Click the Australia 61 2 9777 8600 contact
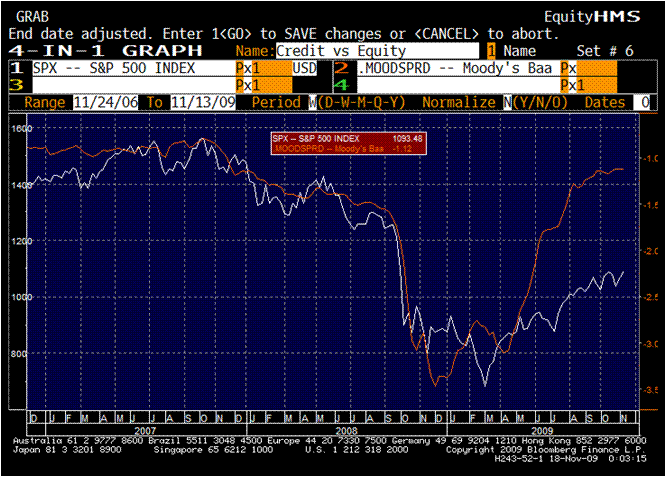 coord(78,441)
